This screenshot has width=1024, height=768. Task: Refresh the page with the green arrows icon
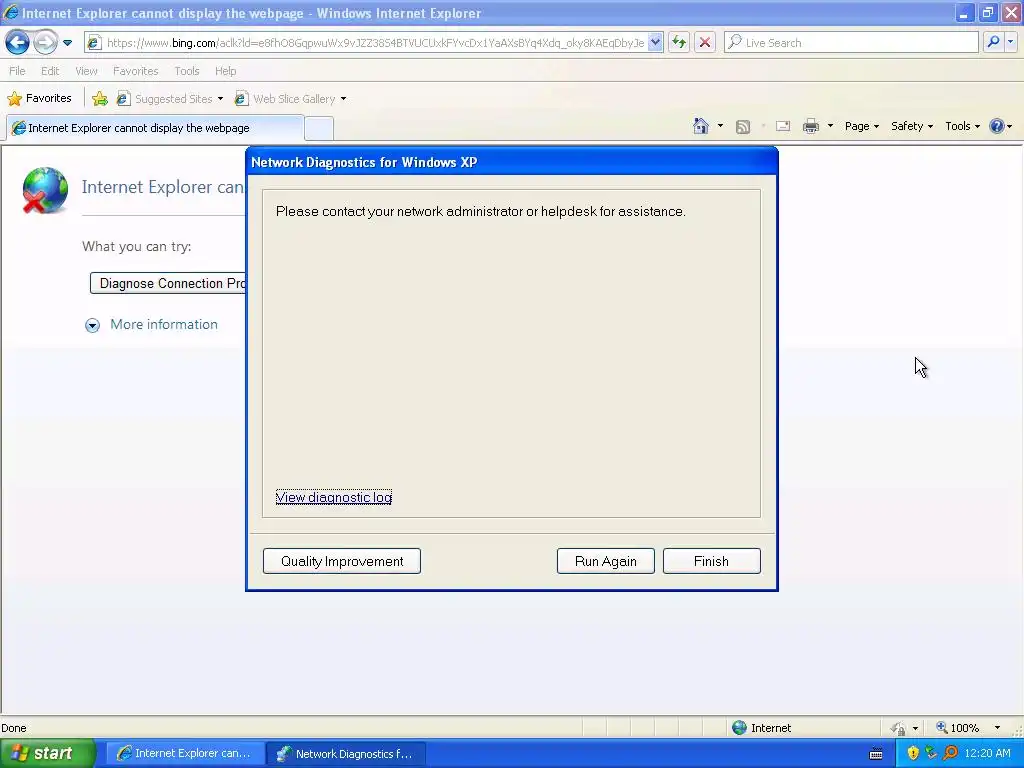[679, 43]
